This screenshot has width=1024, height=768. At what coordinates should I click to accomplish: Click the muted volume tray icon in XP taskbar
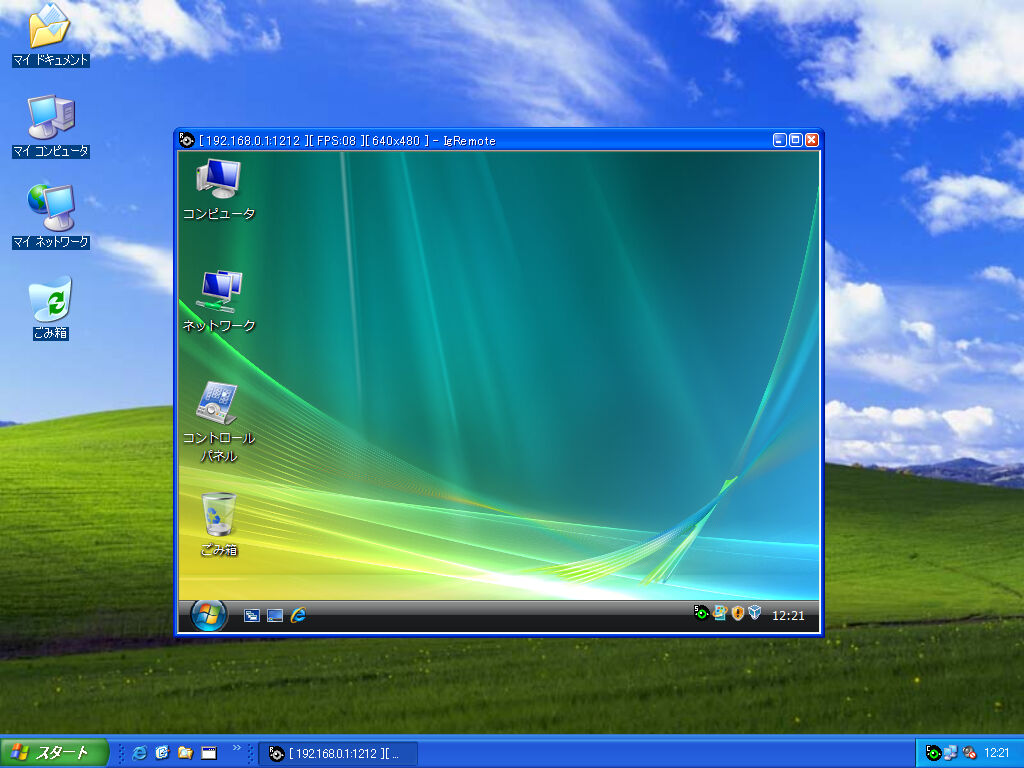tap(969, 753)
